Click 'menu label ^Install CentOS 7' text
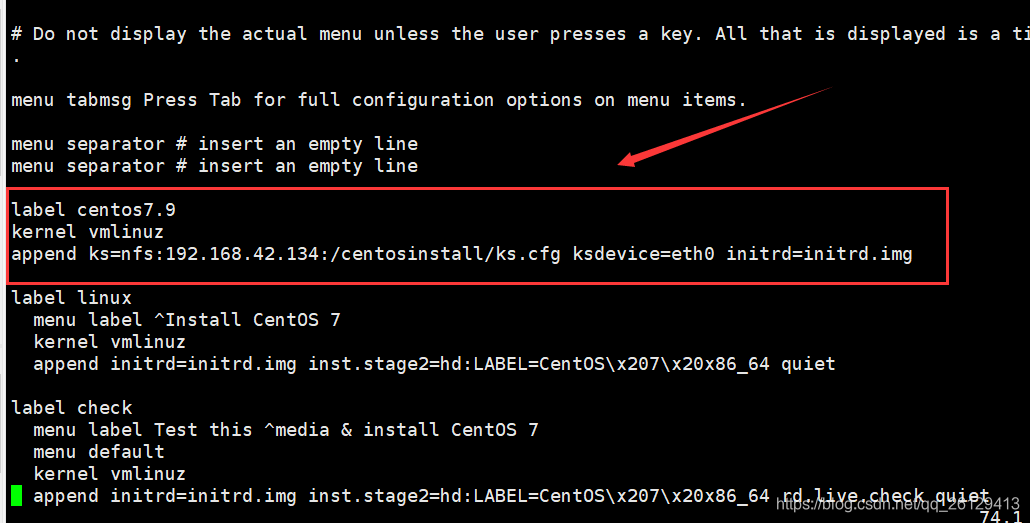Viewport: 1030px width, 523px height. coord(187,320)
